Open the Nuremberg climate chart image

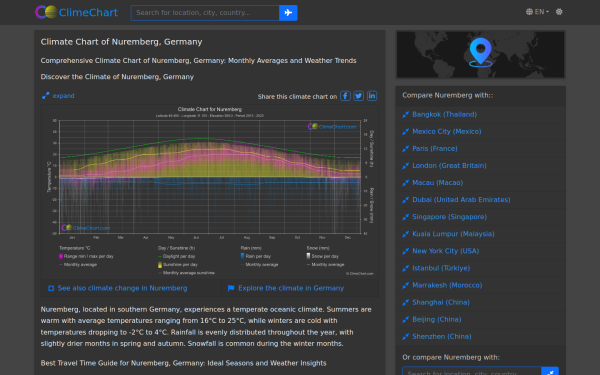(x=210, y=191)
